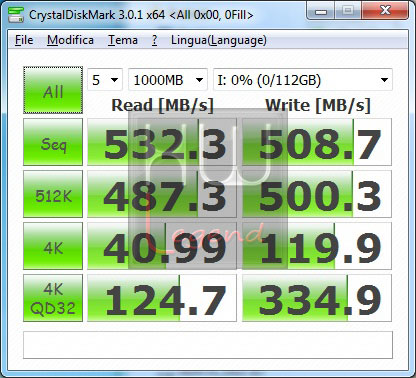Click the CrystalDiskMark app icon in title bar
Image resolution: width=416 pixels, height=378 pixels.
[16, 14]
